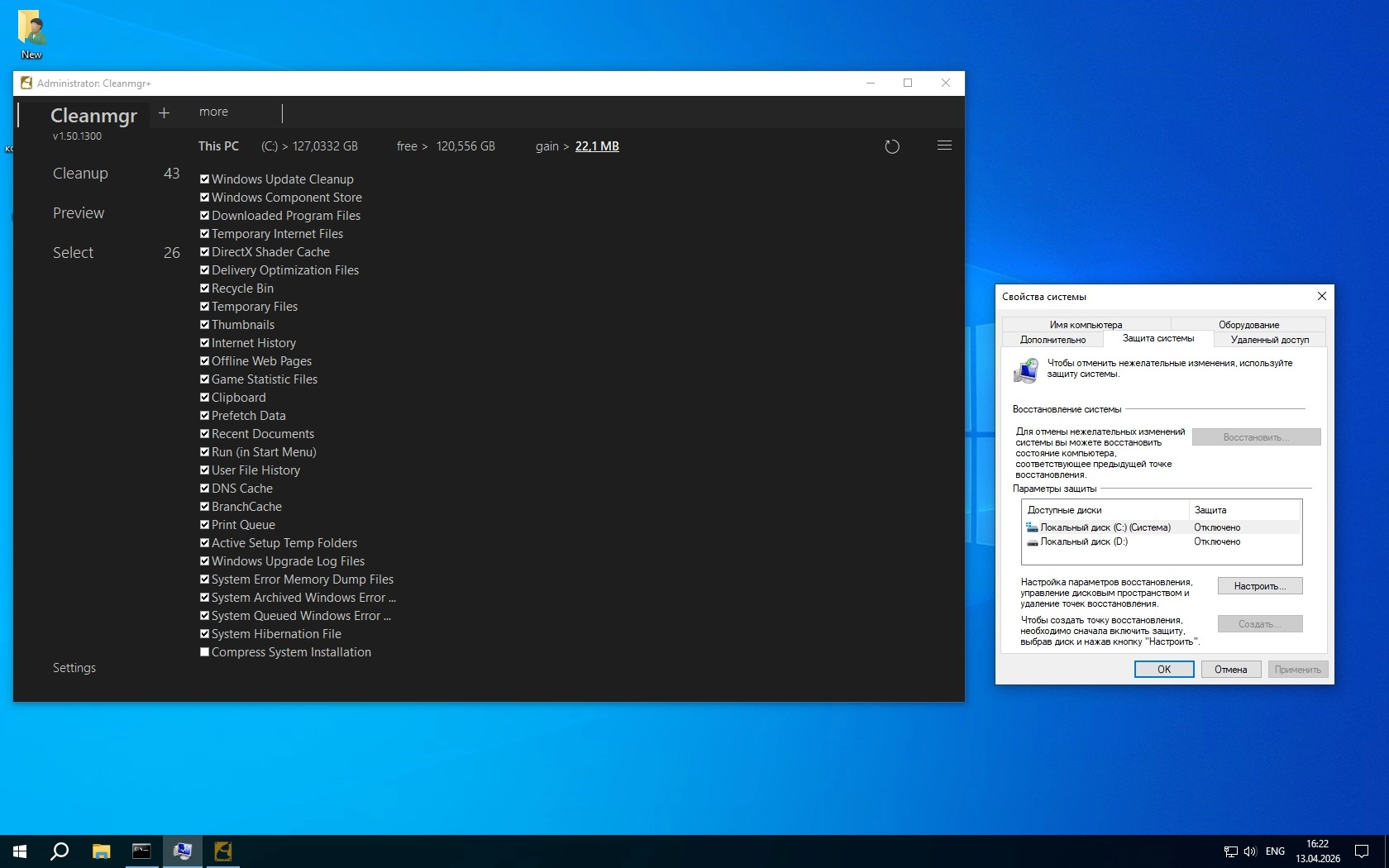
Task: Click the taskbar search magnifier icon
Action: click(x=60, y=851)
